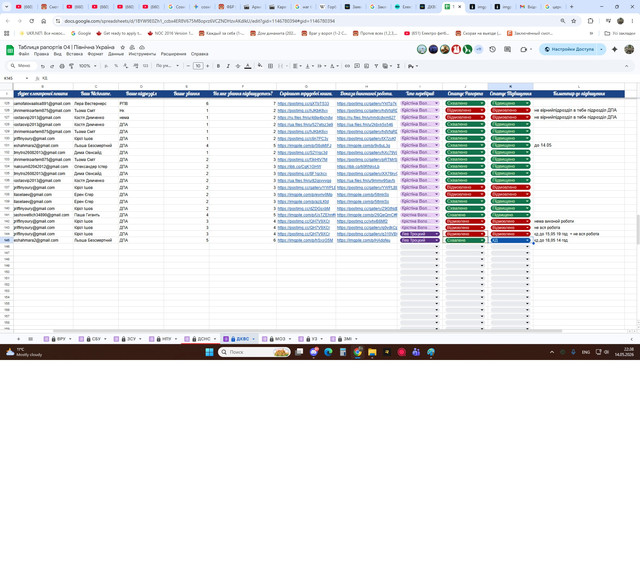This screenshot has height=584, width=640.
Task: Click the taskbar Поиск search box
Action: (254, 352)
